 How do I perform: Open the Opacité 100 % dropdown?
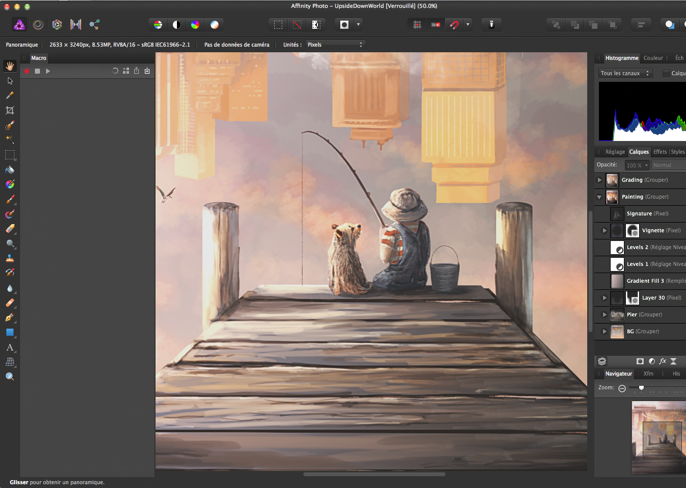636,165
